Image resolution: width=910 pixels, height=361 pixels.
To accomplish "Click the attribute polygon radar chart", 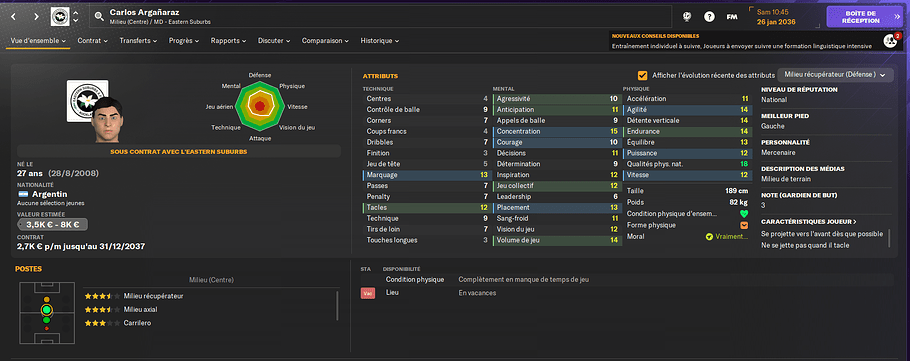I will (260, 106).
